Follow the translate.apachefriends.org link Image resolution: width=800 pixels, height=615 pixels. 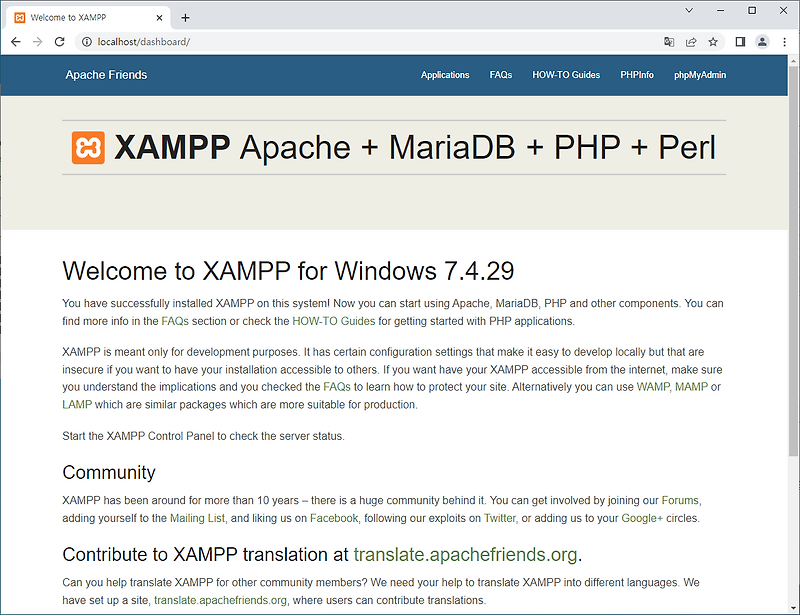pyautogui.click(x=465, y=554)
